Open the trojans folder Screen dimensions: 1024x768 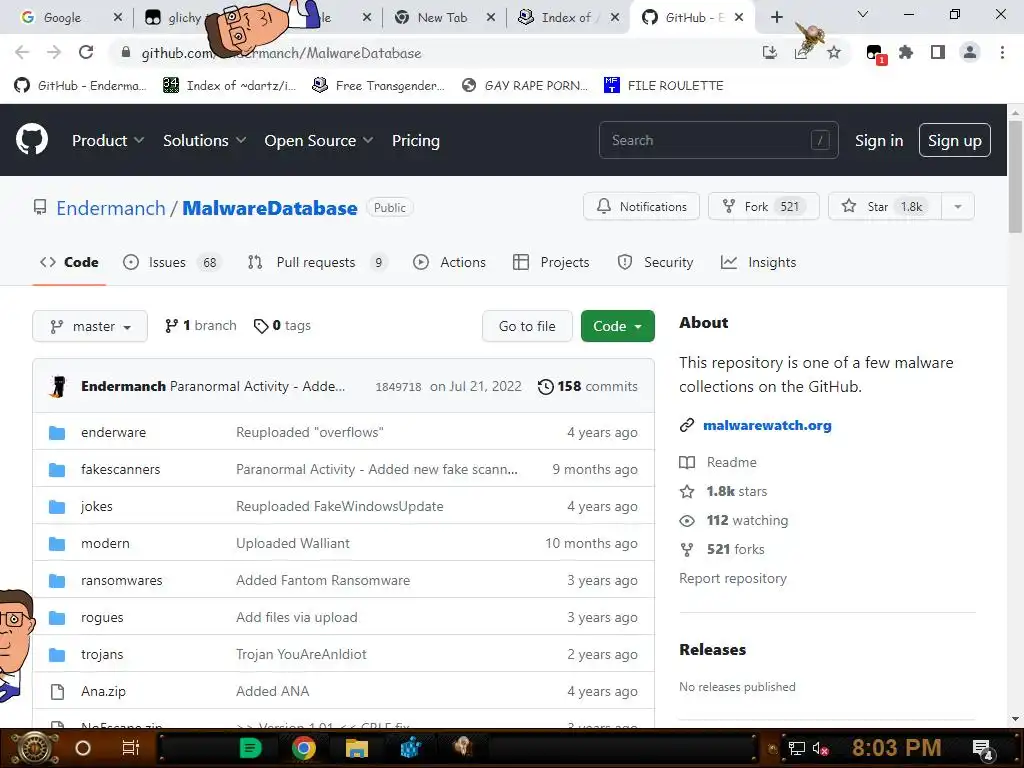102,654
